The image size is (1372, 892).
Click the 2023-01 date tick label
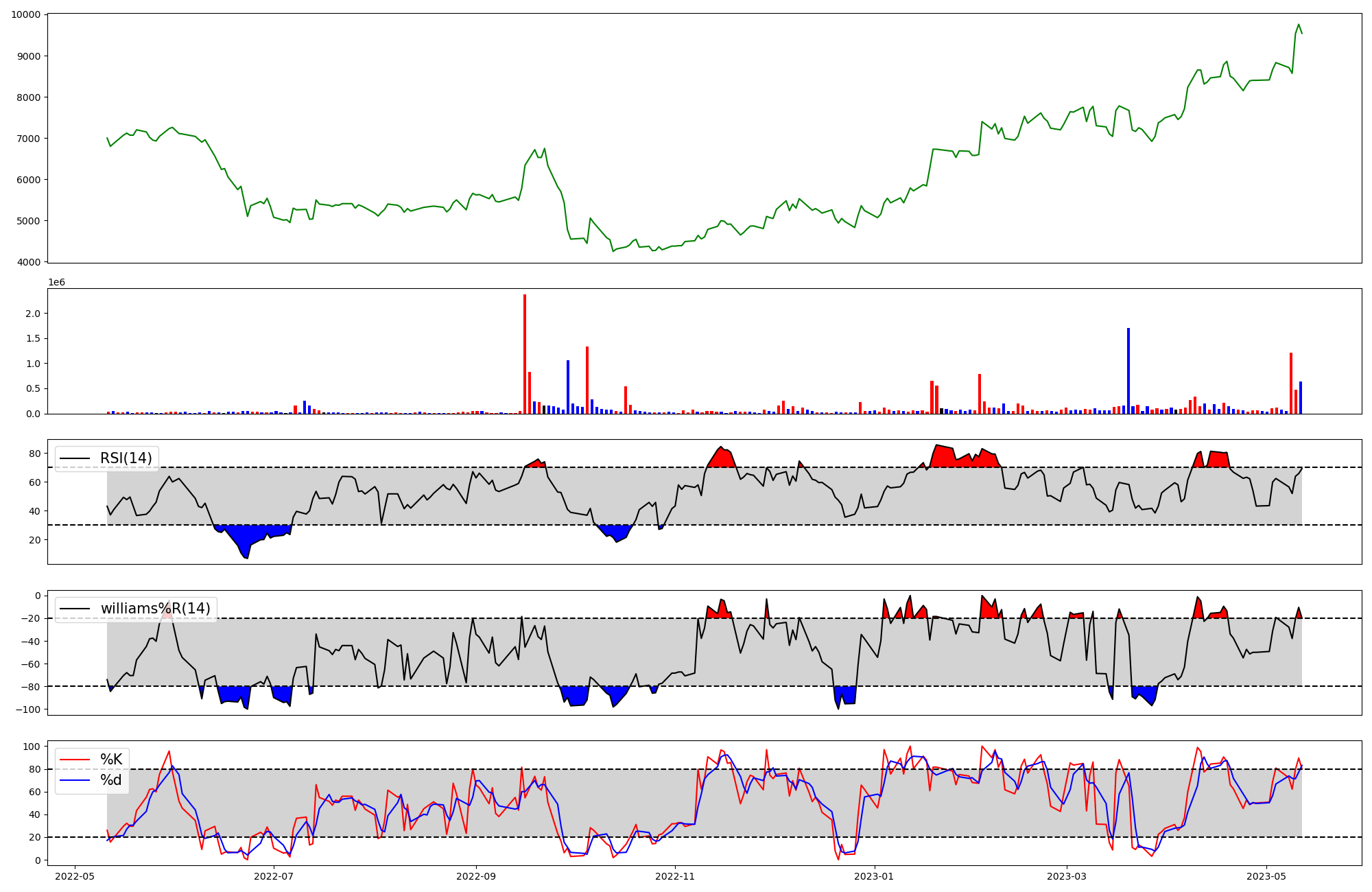(x=874, y=876)
